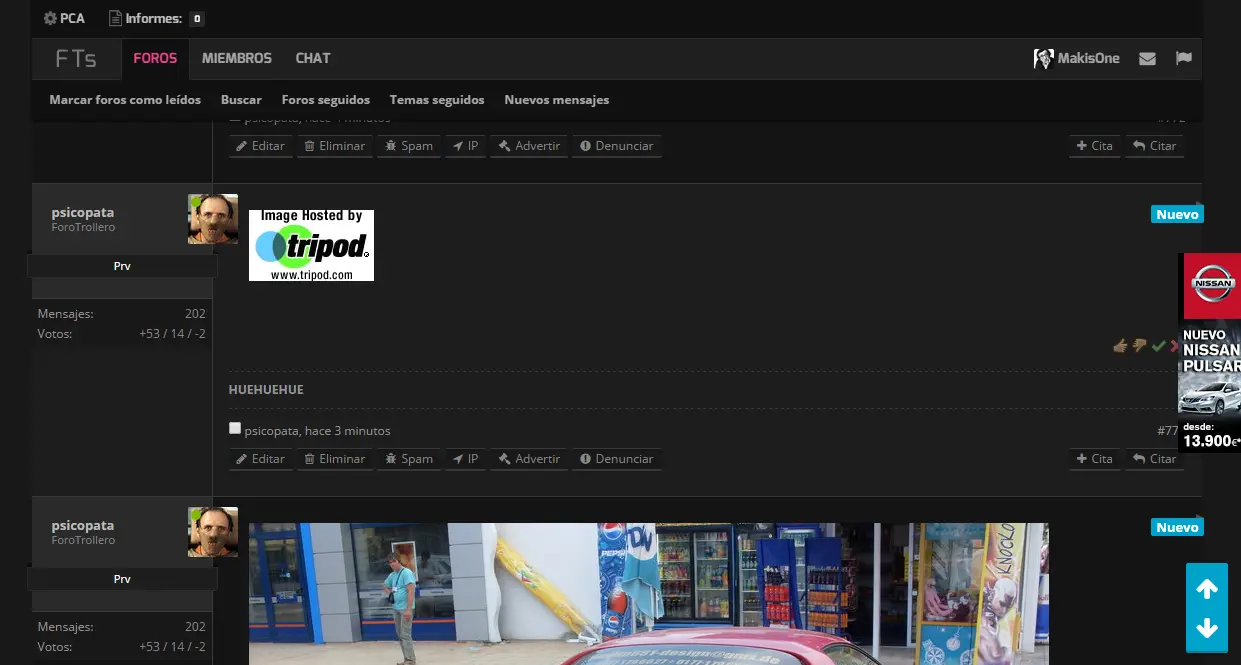Open the MakisOne account menu

(1077, 58)
